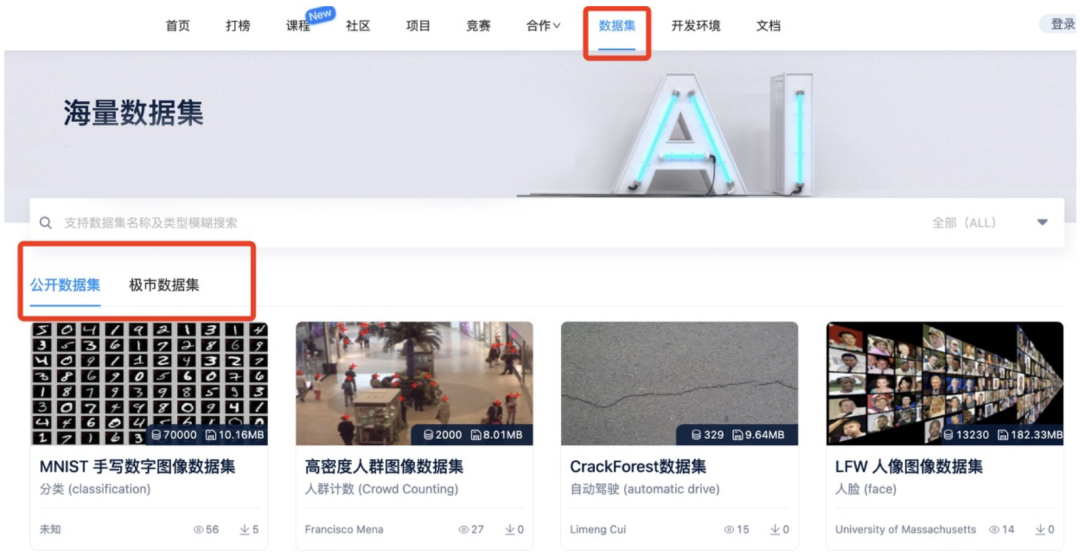Open the 全部 (ALL) filter dropdown
This screenshot has height=559, width=1080.
coord(964,223)
